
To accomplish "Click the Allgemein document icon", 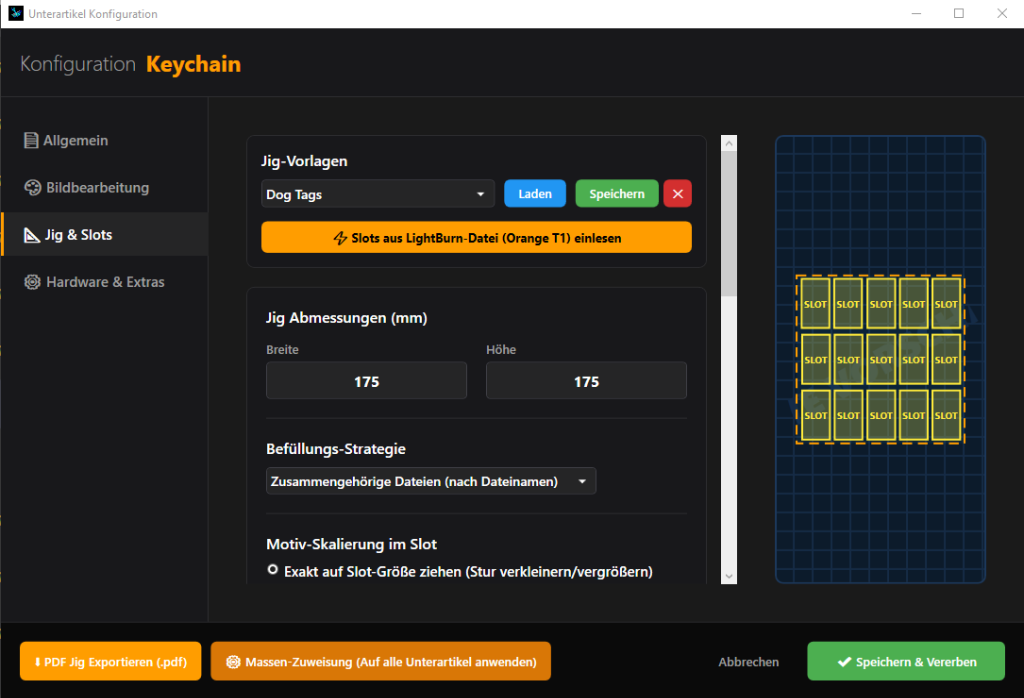I will pyautogui.click(x=31, y=140).
